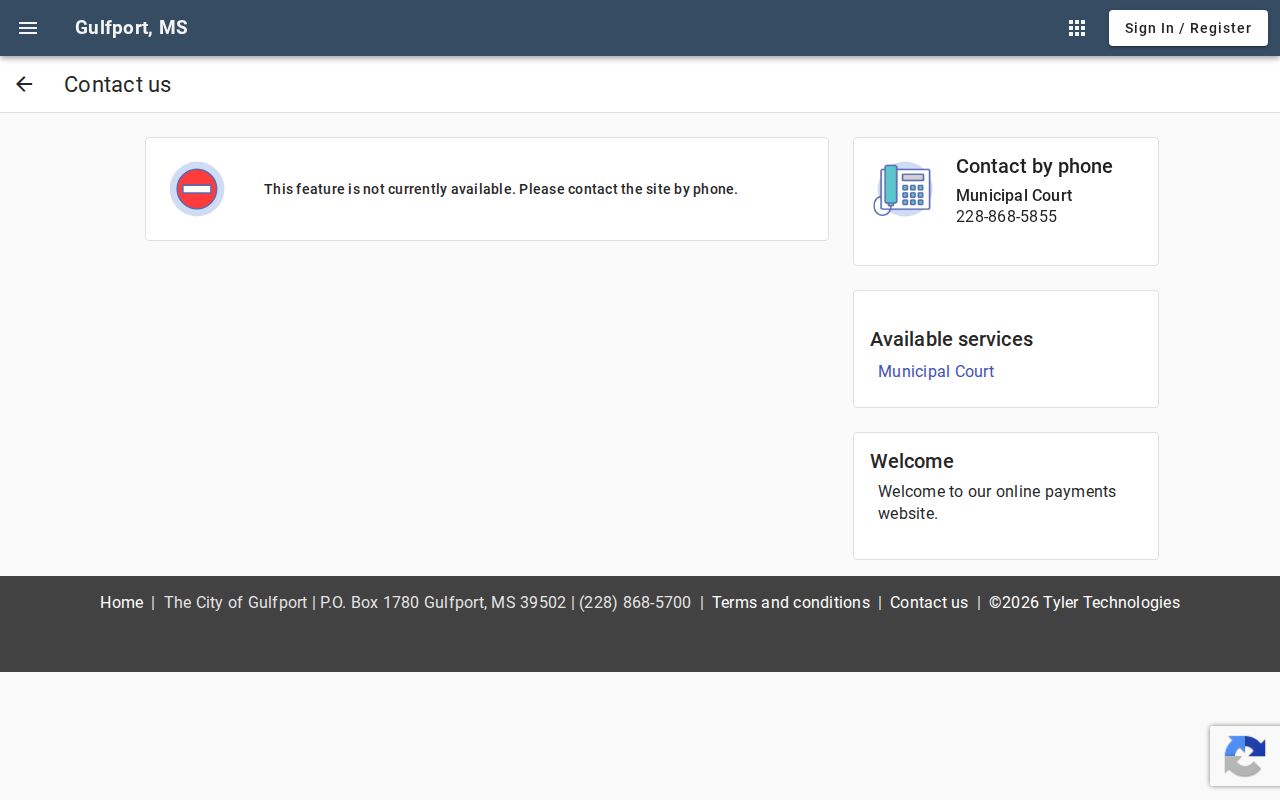Select the phone number 228-868-5855
The image size is (1280, 800).
(x=1006, y=216)
